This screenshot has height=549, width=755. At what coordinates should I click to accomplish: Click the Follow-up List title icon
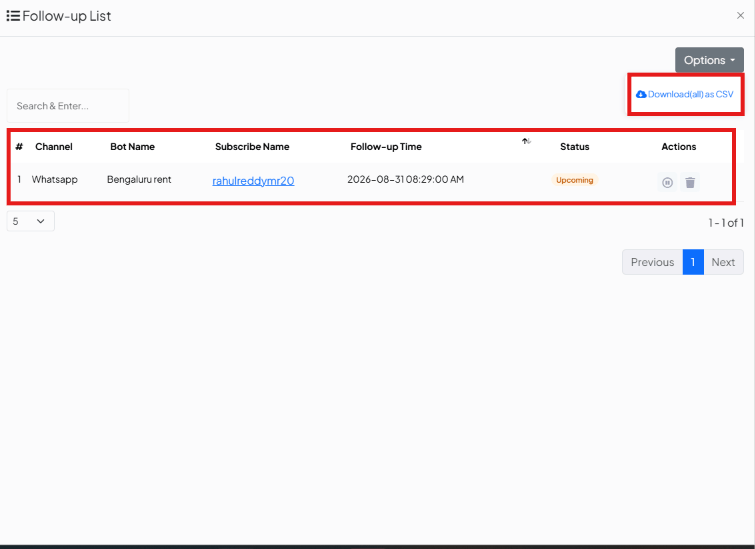pos(13,16)
